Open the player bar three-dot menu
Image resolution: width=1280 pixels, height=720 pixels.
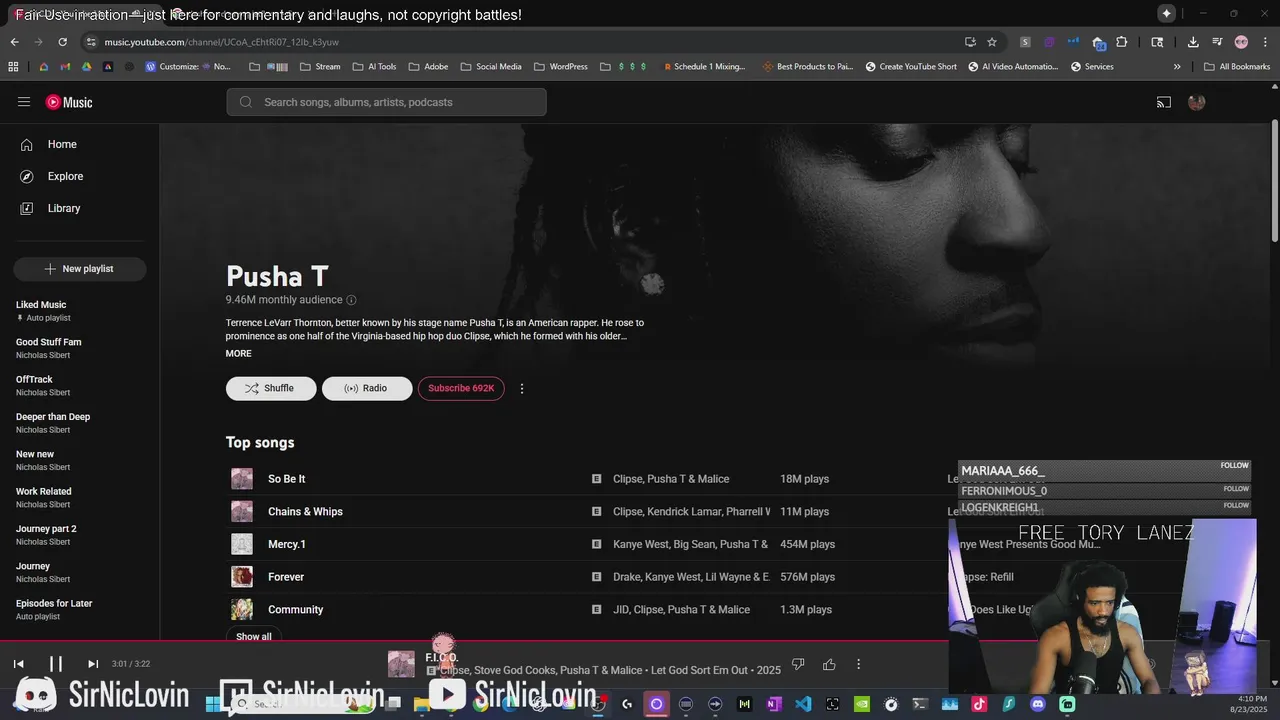[x=858, y=664]
